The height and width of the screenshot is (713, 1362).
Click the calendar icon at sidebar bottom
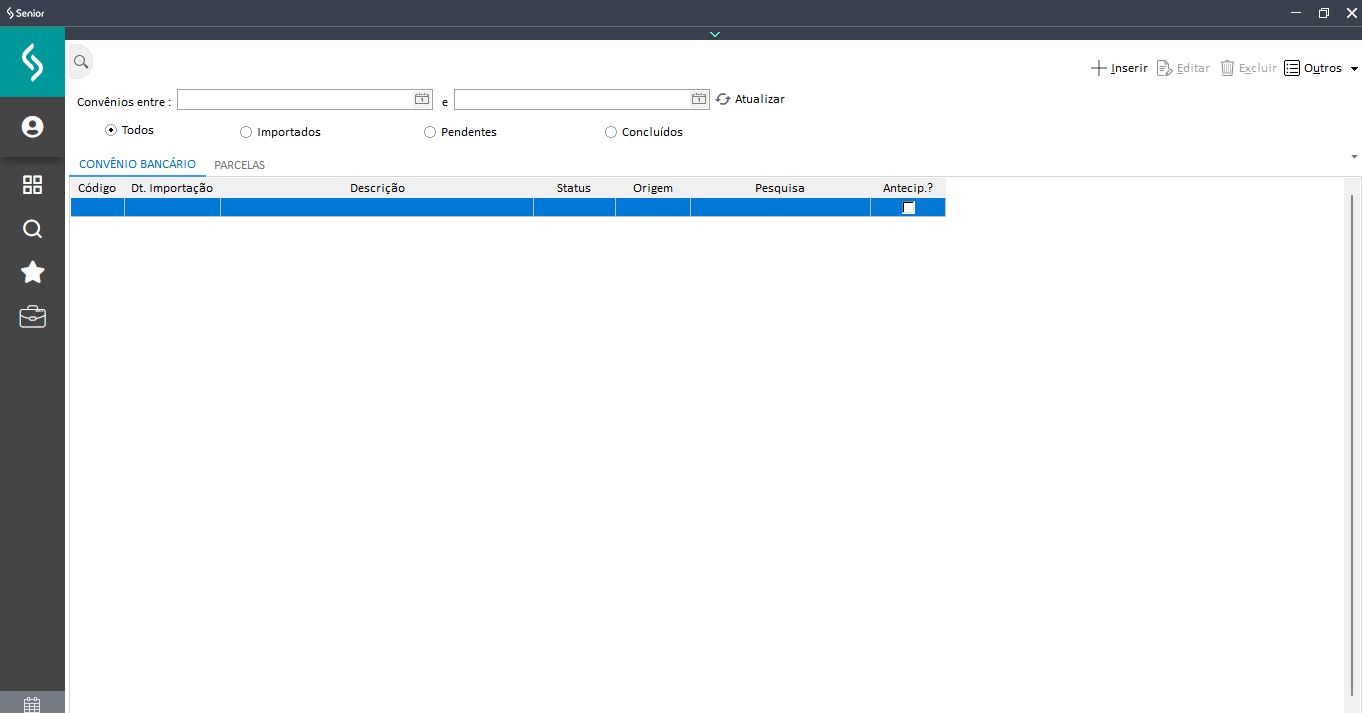pos(32,704)
